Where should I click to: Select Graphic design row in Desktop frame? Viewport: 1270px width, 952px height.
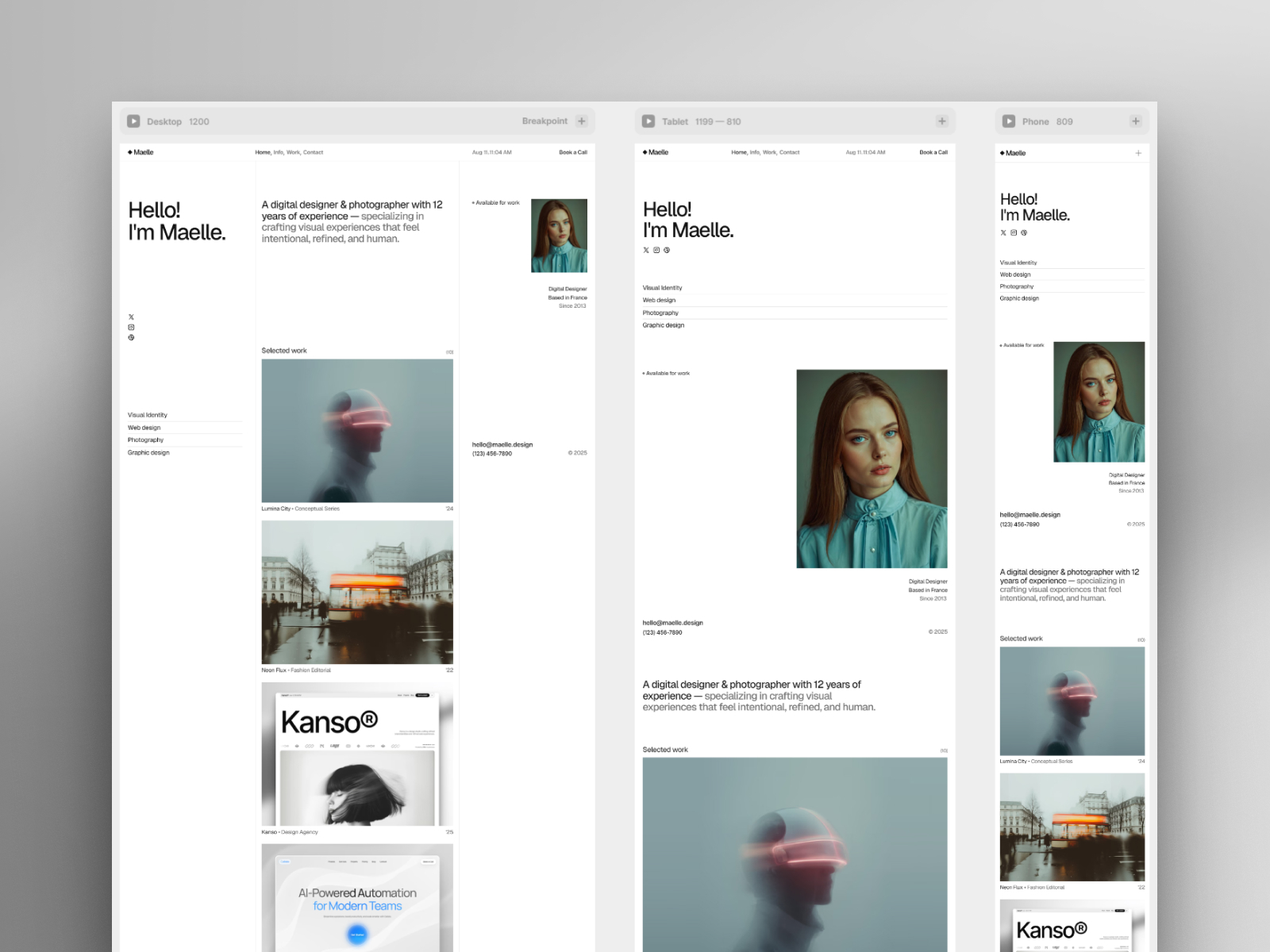[x=185, y=452]
